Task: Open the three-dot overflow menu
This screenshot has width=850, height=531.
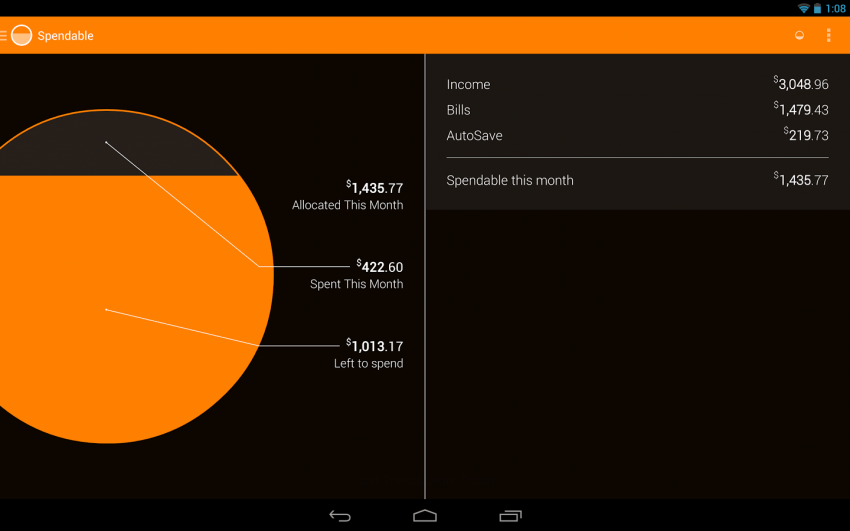Action: pyautogui.click(x=828, y=36)
